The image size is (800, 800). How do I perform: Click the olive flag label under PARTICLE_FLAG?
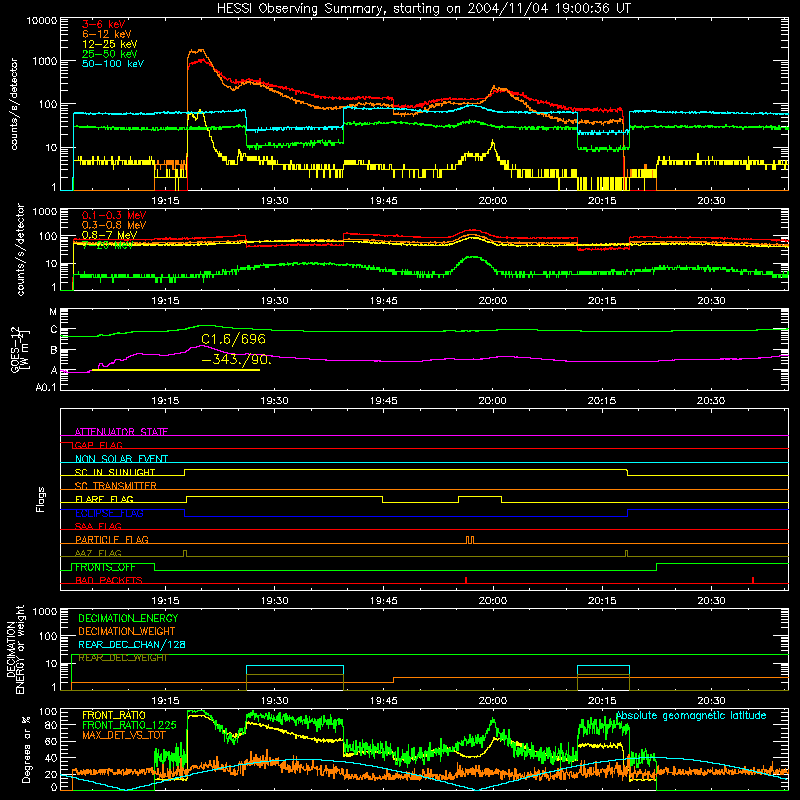[98, 553]
